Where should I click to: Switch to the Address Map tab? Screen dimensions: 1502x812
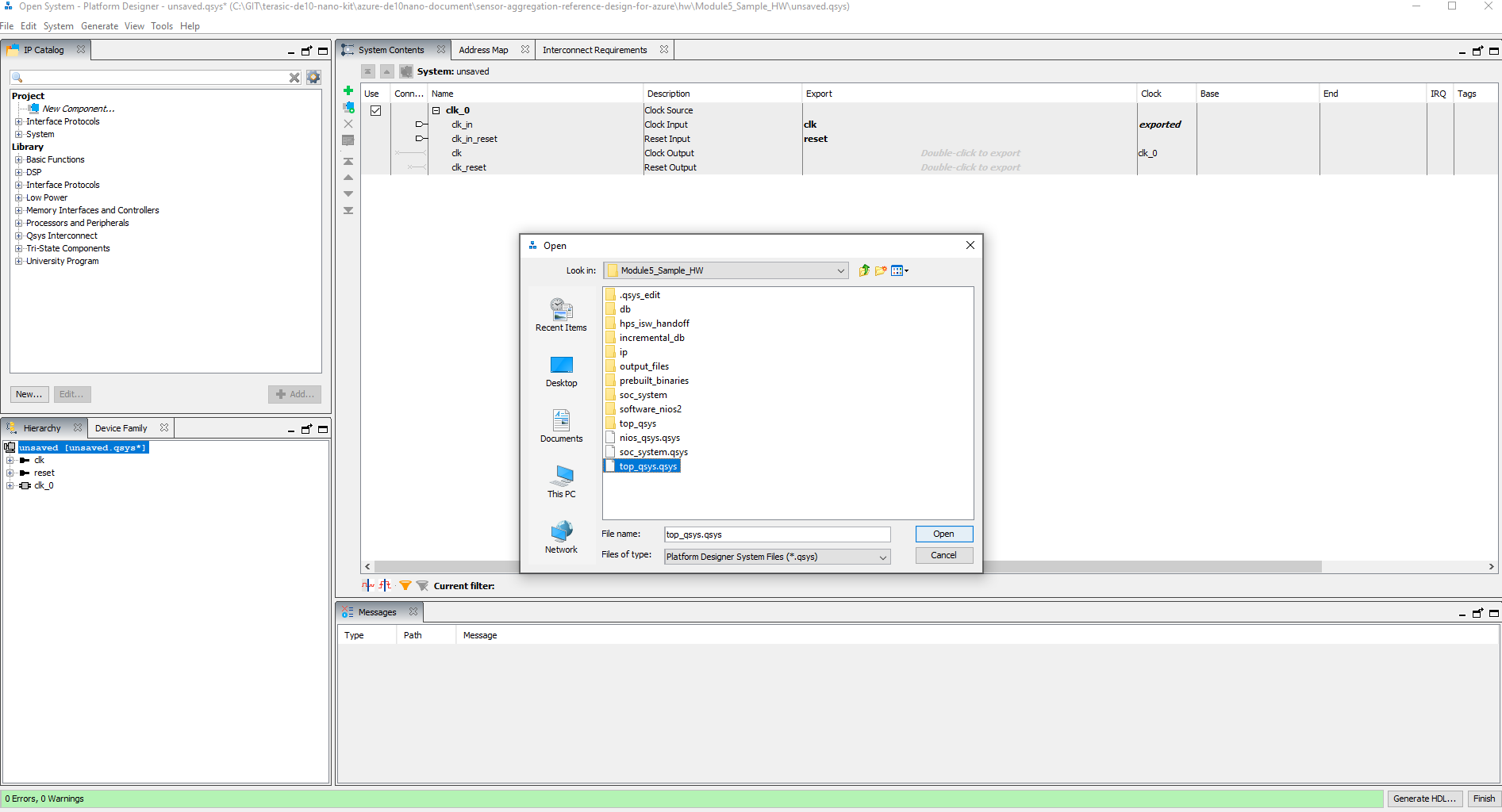click(483, 50)
